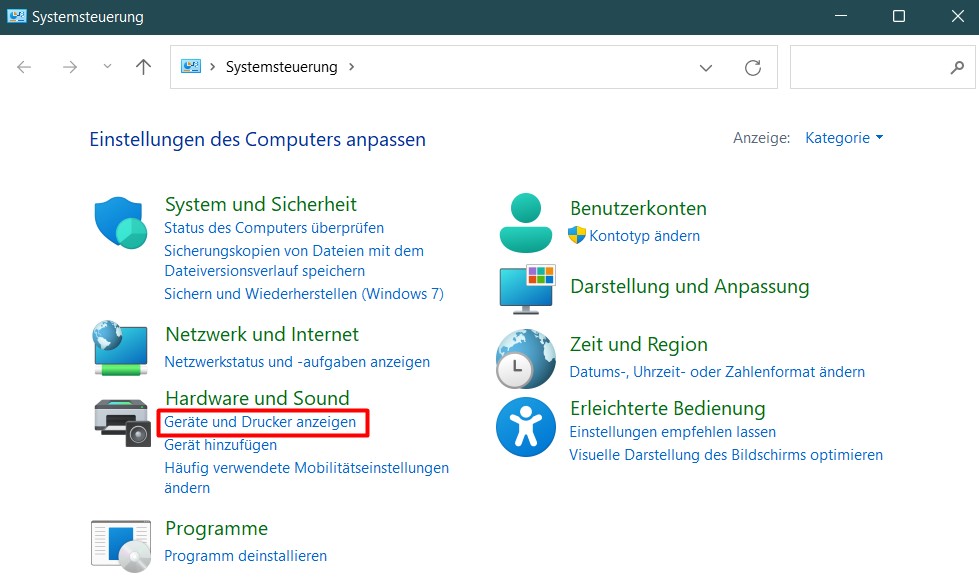The width and height of the screenshot is (979, 582).
Task: Click Programm deinstallieren
Action: point(245,556)
